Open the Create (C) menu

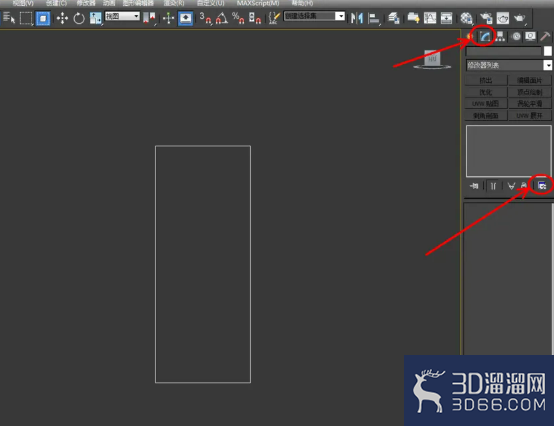pyautogui.click(x=57, y=3)
